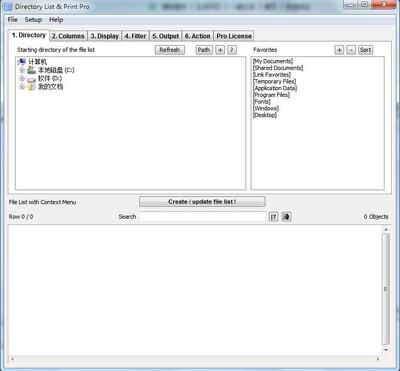Open the Setup menu

[33, 20]
